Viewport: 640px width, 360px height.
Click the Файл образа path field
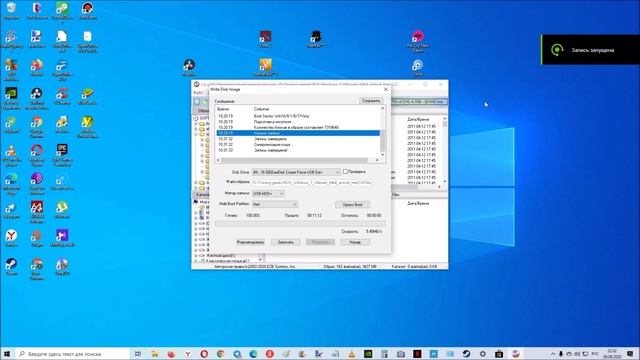pyautogui.click(x=312, y=182)
